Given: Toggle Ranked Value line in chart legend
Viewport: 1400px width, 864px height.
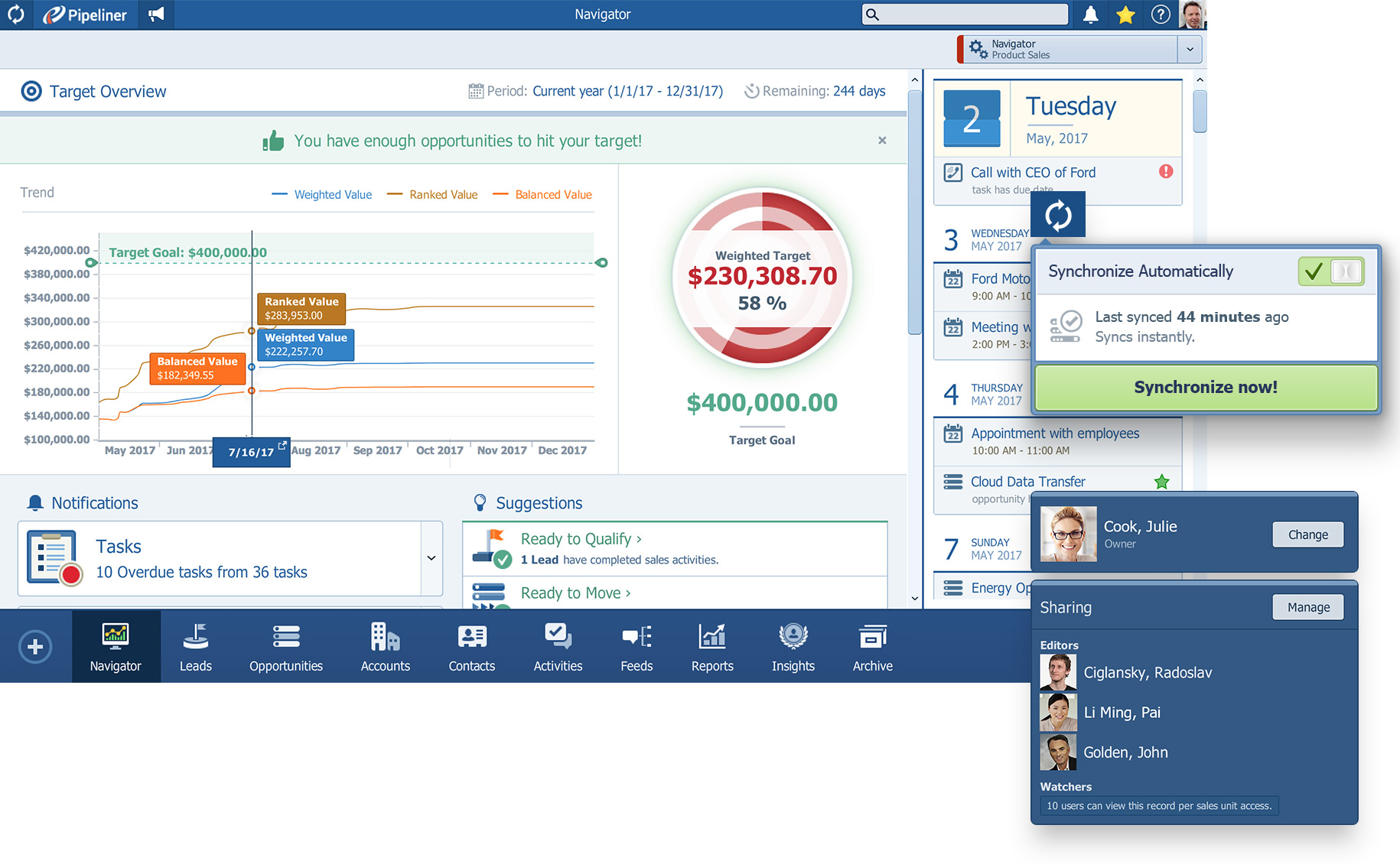Looking at the screenshot, I should 432,195.
